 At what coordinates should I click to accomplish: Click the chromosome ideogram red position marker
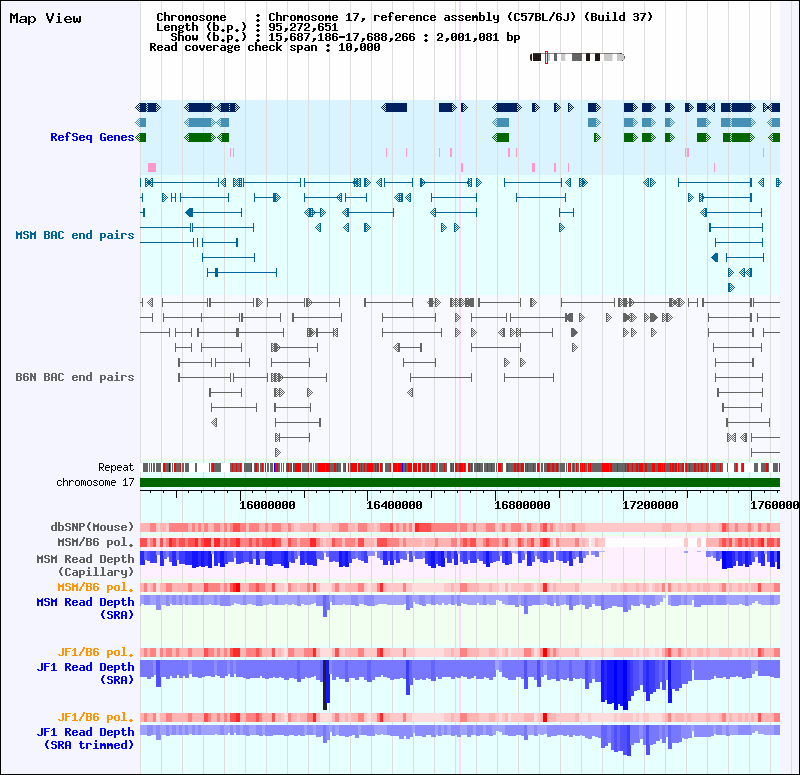tap(546, 57)
